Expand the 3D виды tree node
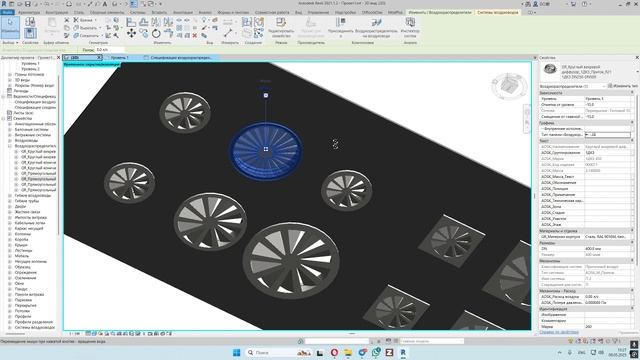The image size is (640, 360). (10, 80)
